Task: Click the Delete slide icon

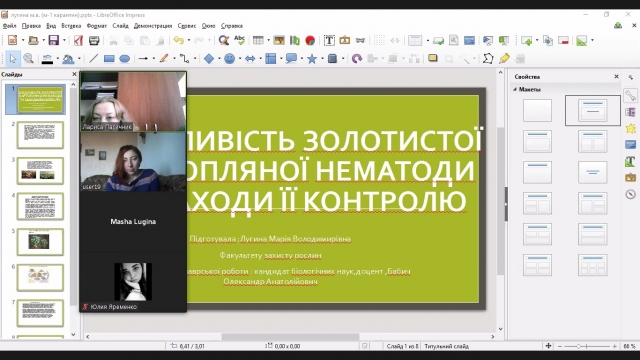Action: click(x=563, y=40)
